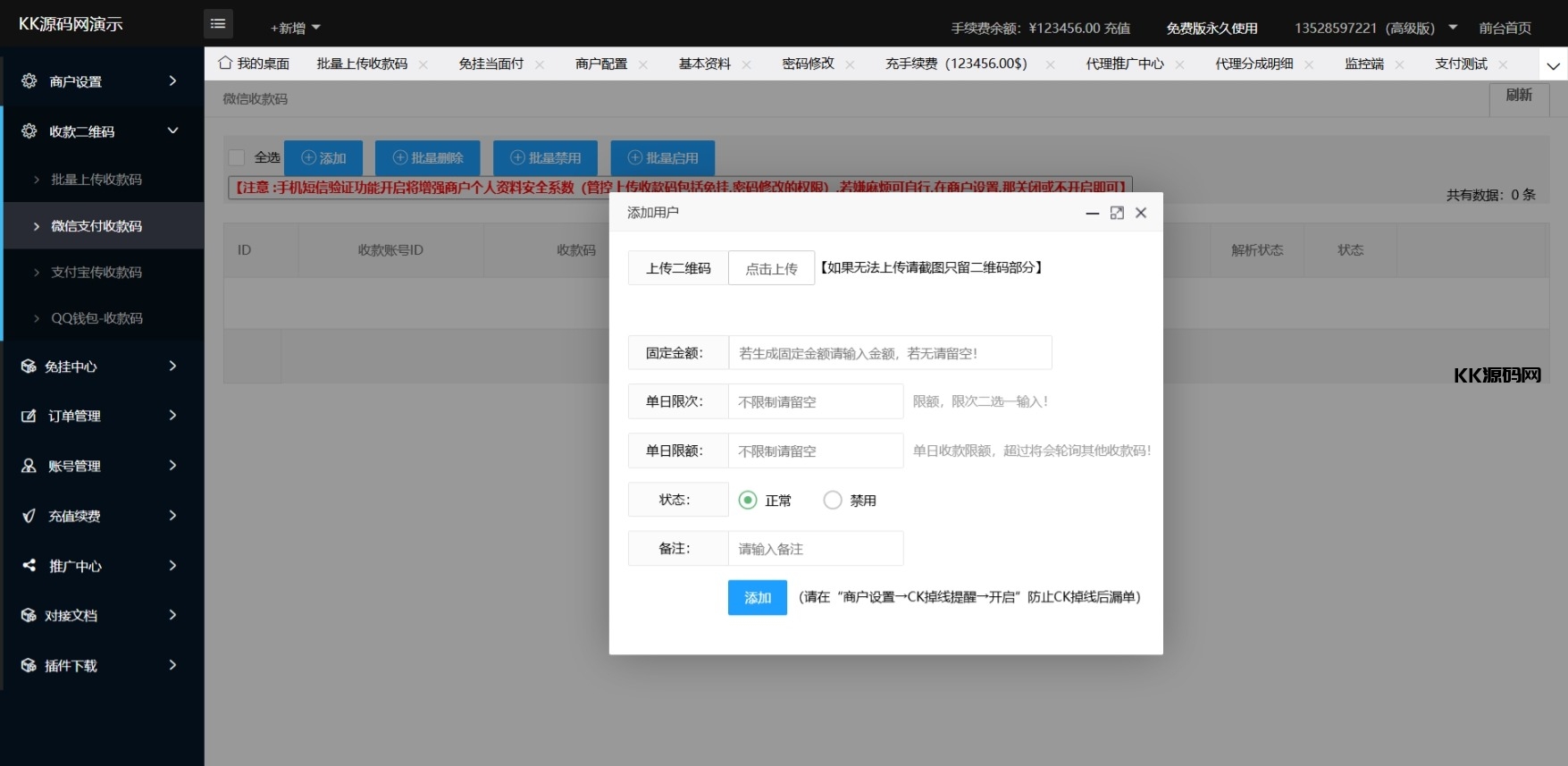Click the 账号管理 user icon
The width and height of the screenshot is (1568, 766).
click(29, 466)
